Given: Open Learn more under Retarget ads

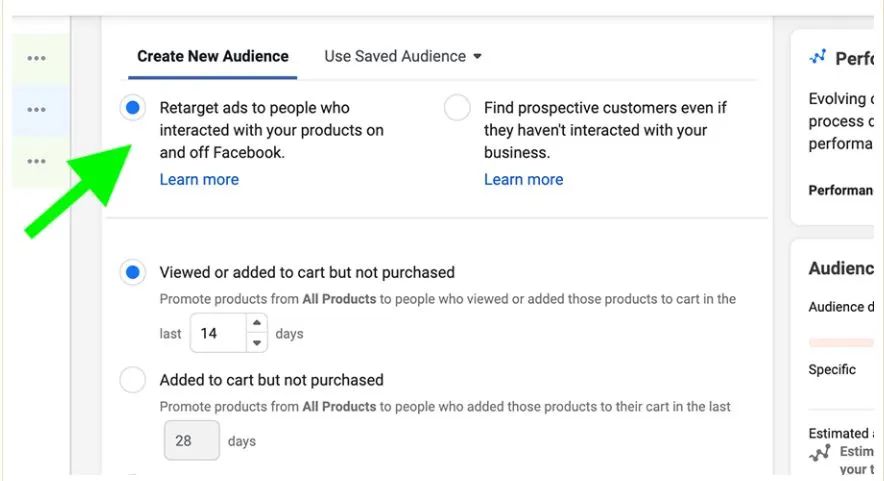Looking at the screenshot, I should [199, 180].
